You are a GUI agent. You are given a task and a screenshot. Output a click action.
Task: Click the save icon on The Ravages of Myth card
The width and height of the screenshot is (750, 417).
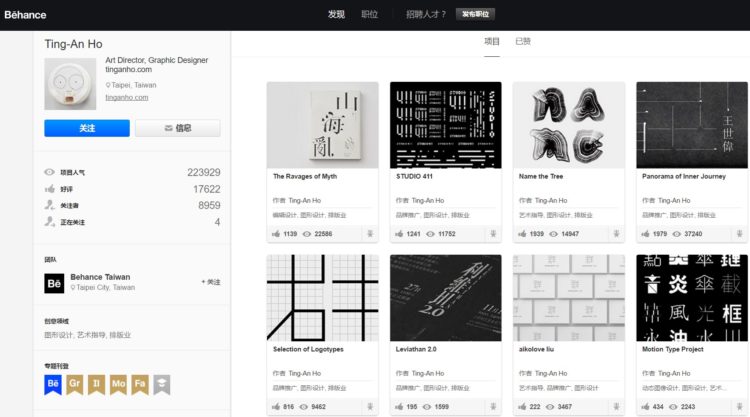click(370, 234)
